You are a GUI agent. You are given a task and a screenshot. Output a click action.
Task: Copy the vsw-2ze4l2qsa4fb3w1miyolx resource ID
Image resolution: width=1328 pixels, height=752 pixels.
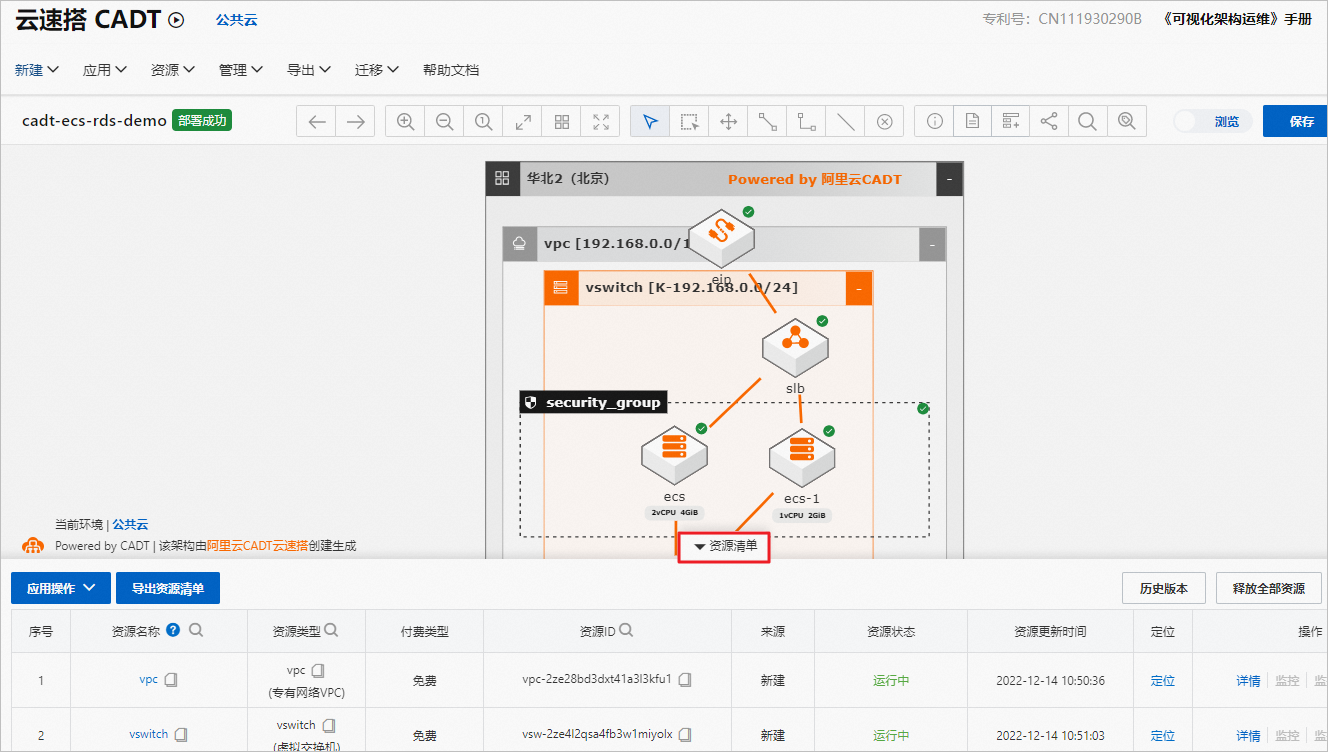[x=686, y=734]
